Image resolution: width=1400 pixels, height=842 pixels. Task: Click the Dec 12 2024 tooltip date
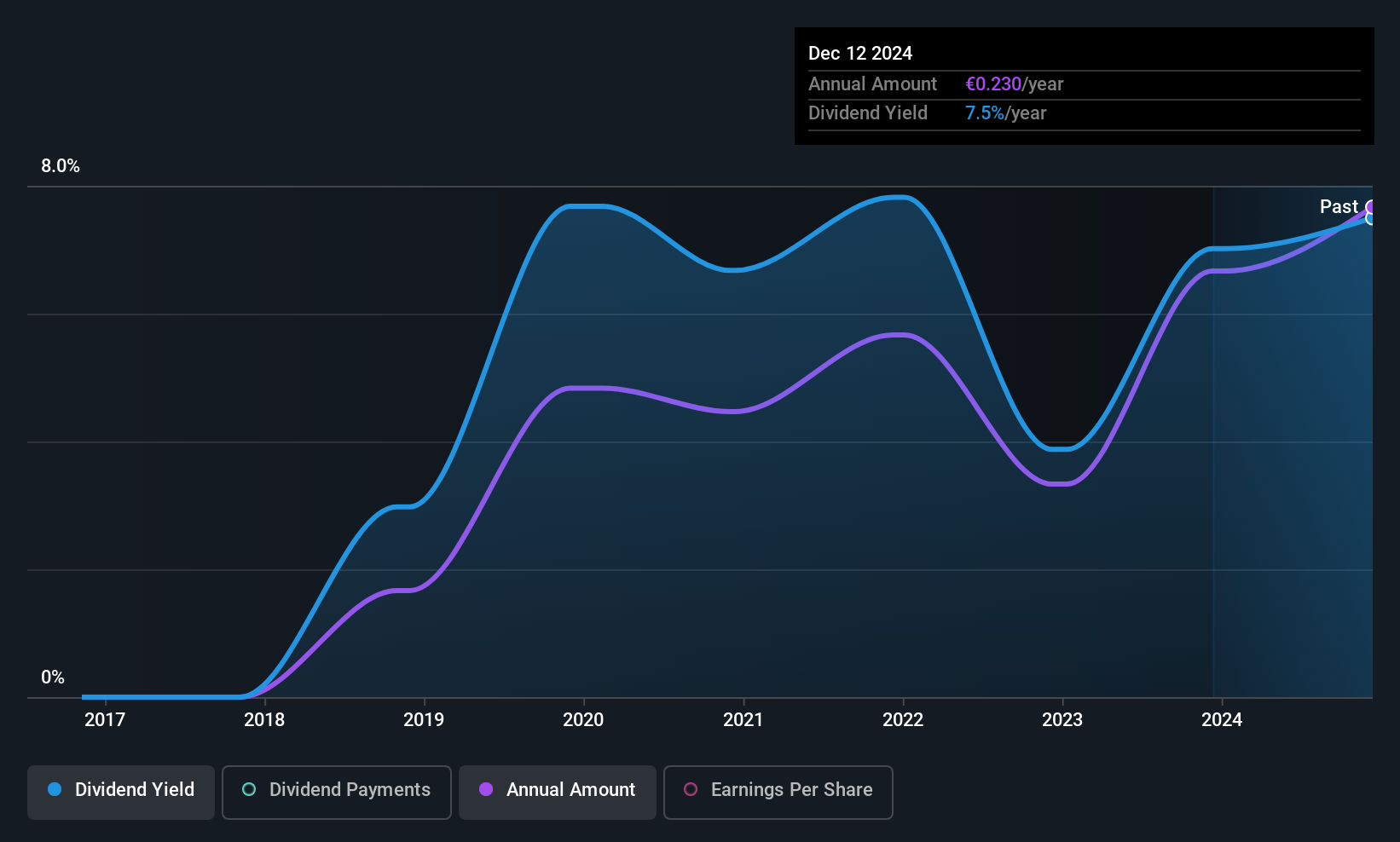pos(860,53)
